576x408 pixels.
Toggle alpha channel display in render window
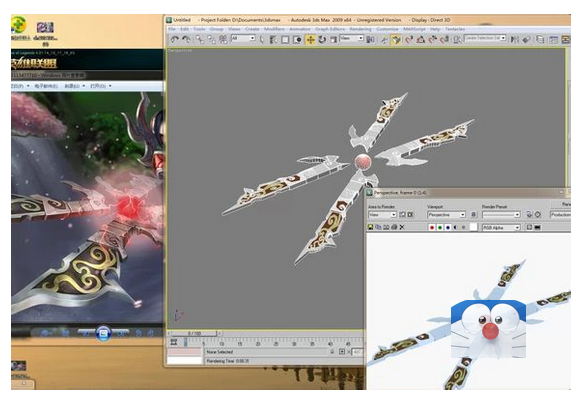[456, 228]
